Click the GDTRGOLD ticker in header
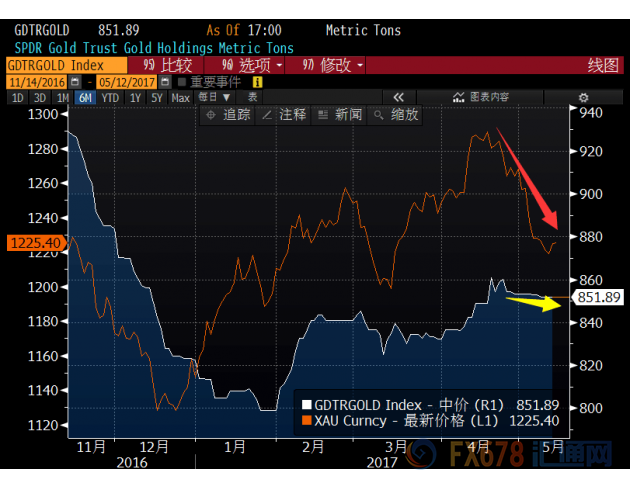 [42, 30]
